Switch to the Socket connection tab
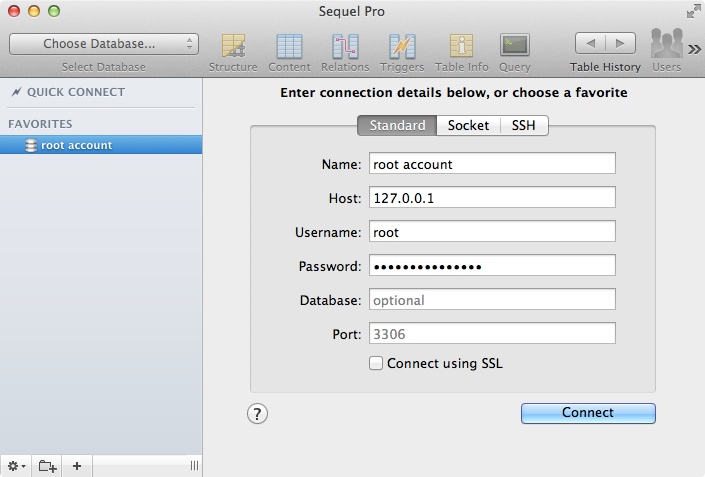This screenshot has width=705, height=477. pos(468,125)
